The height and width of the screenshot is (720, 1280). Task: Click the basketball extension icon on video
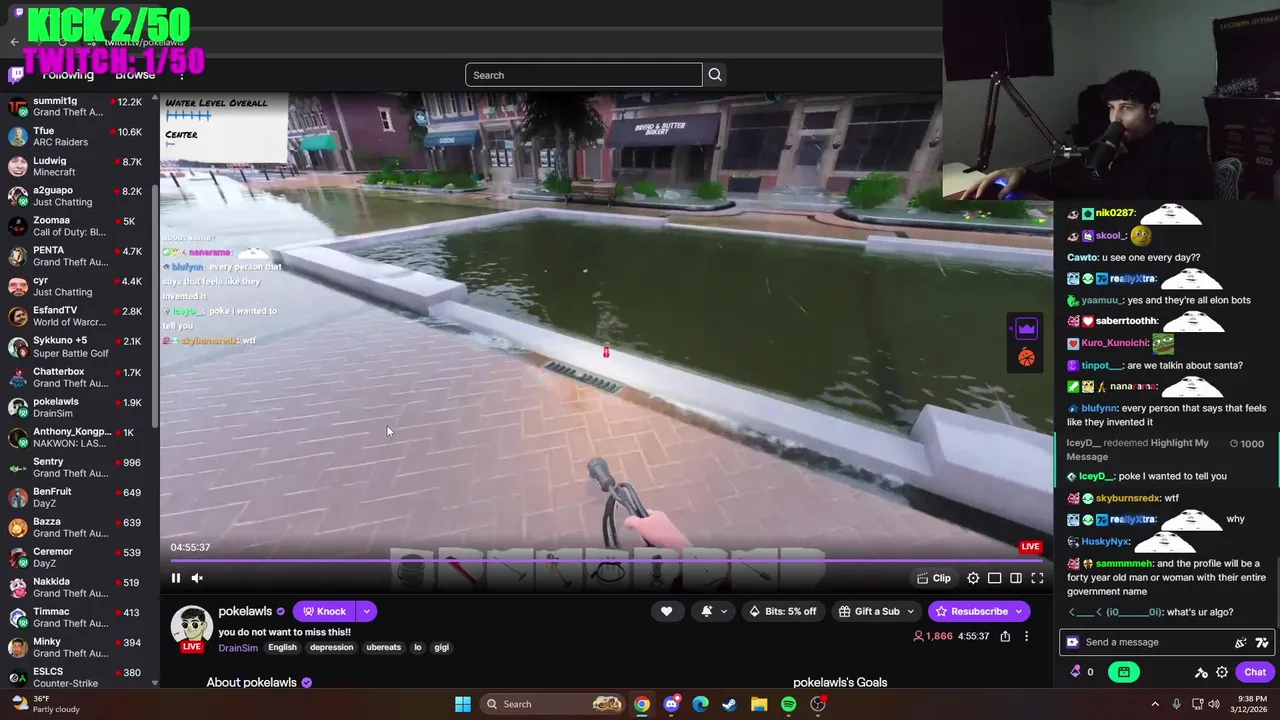tap(1026, 358)
